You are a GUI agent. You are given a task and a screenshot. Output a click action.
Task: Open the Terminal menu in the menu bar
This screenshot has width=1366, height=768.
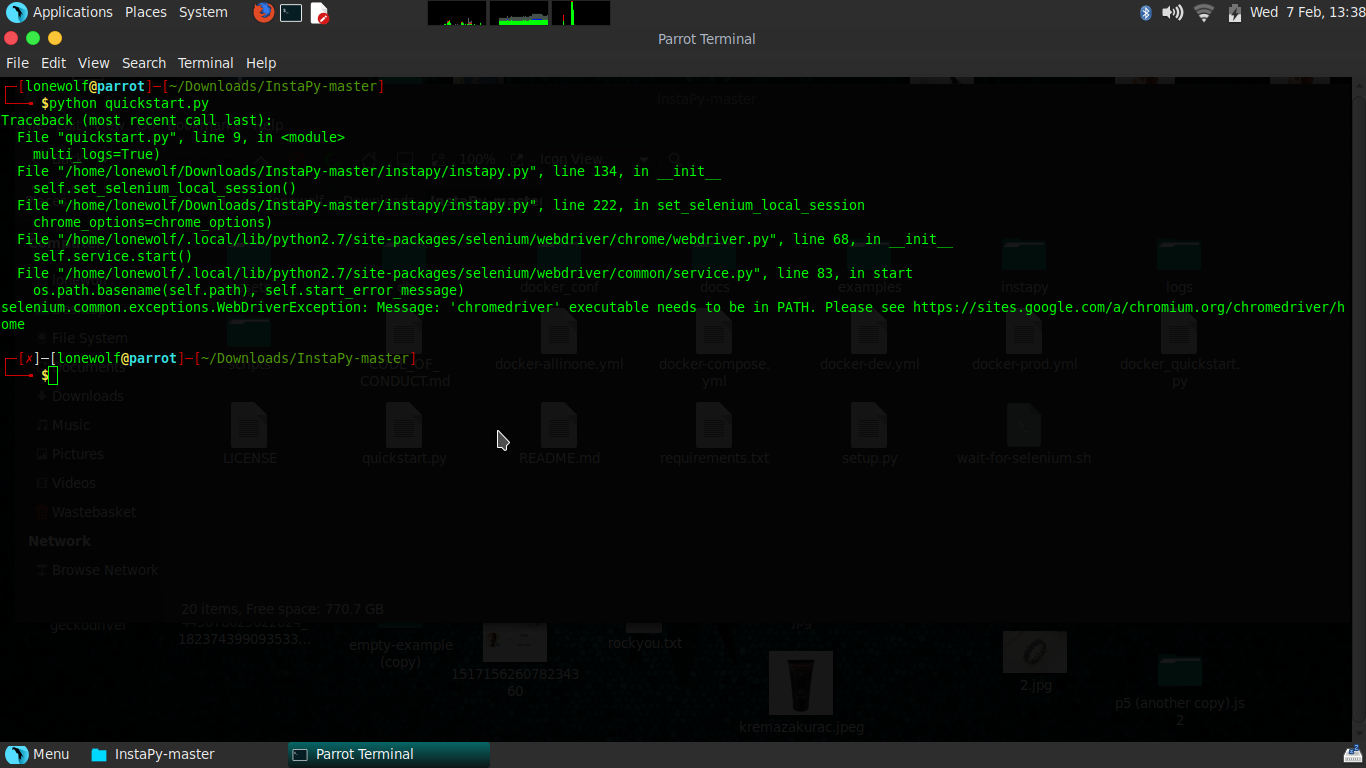pyautogui.click(x=206, y=63)
